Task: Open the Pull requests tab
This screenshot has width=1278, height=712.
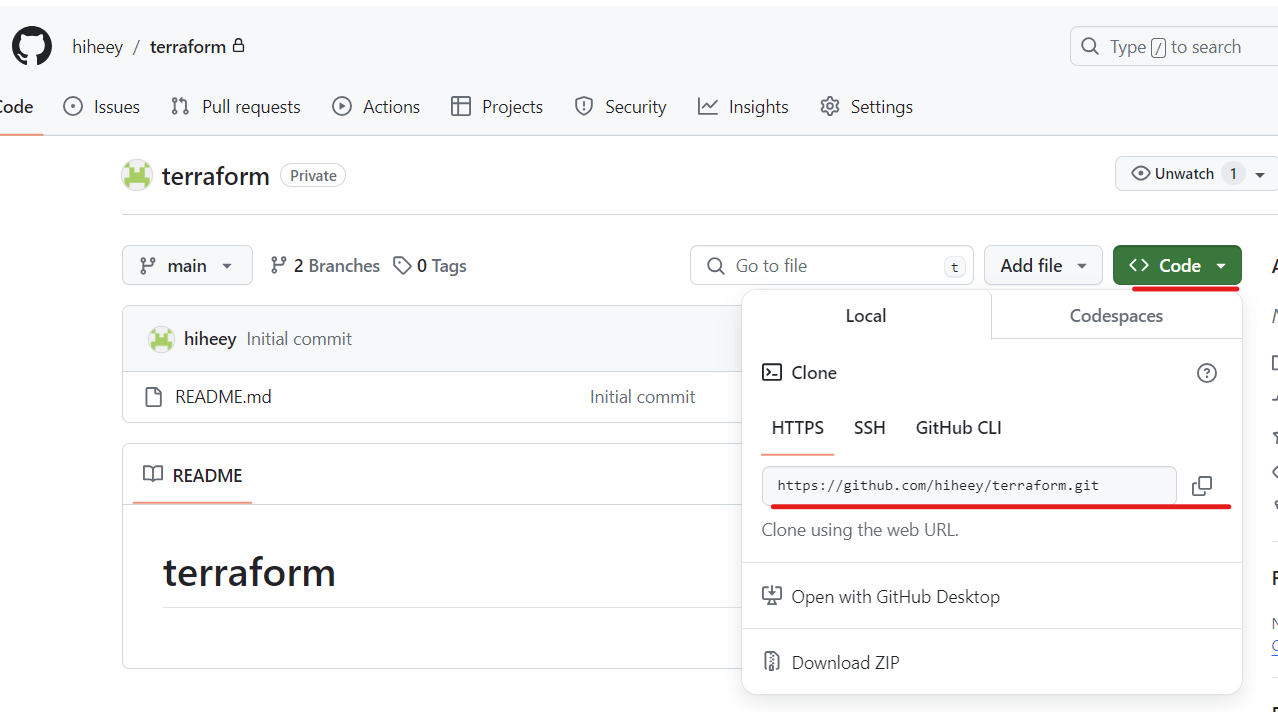Action: pyautogui.click(x=236, y=107)
